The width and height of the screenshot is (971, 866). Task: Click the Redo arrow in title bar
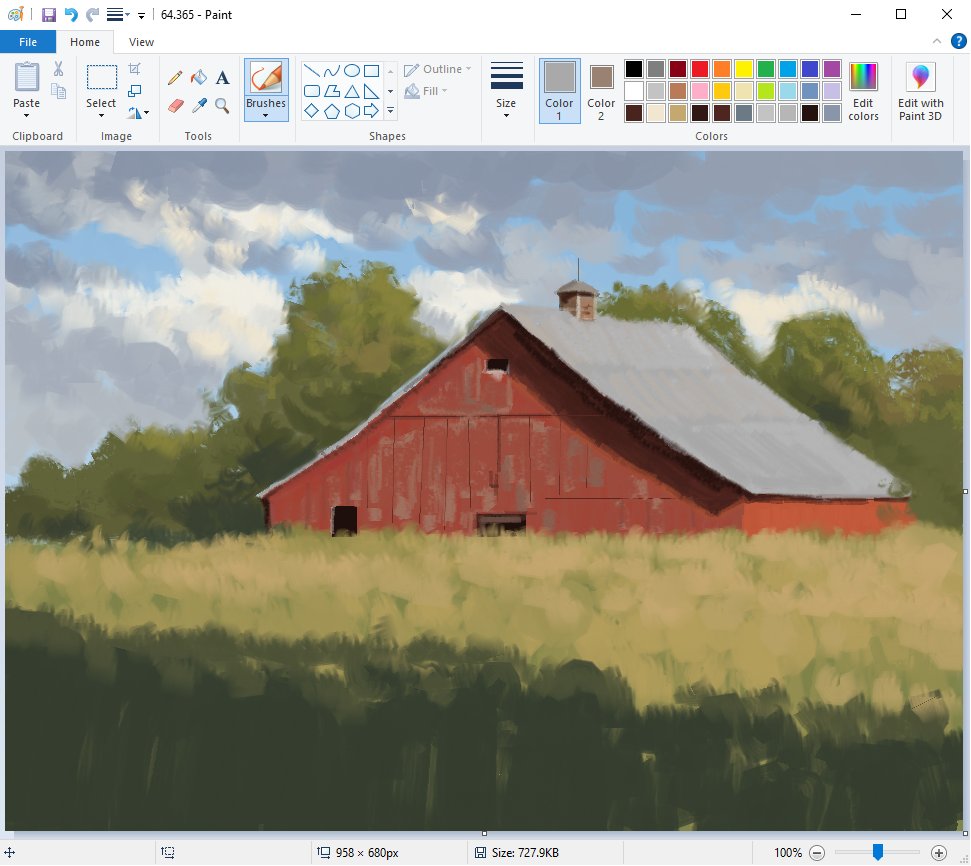point(92,14)
